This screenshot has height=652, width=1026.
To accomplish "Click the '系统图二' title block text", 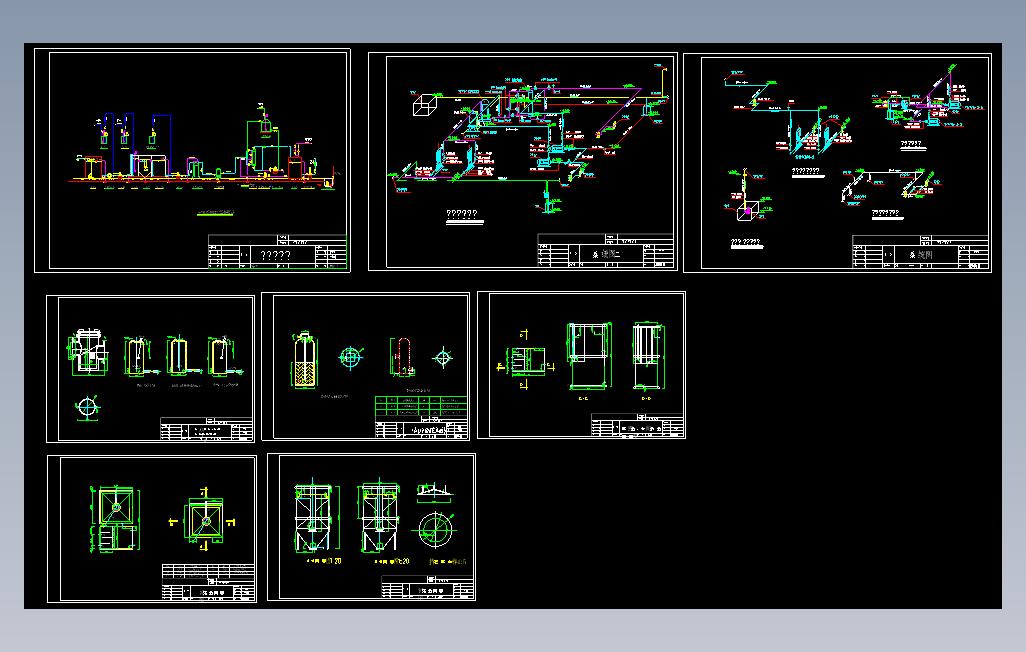I will pos(606,255).
